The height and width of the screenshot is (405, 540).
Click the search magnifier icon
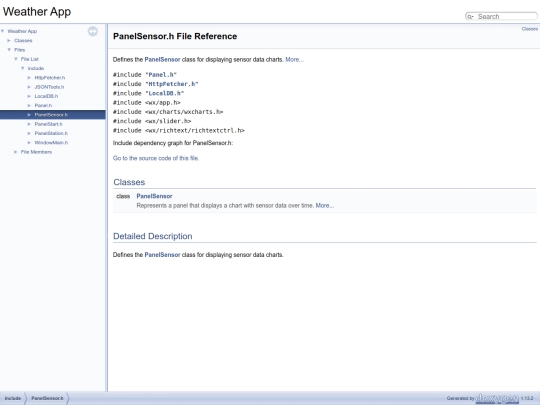pos(470,17)
